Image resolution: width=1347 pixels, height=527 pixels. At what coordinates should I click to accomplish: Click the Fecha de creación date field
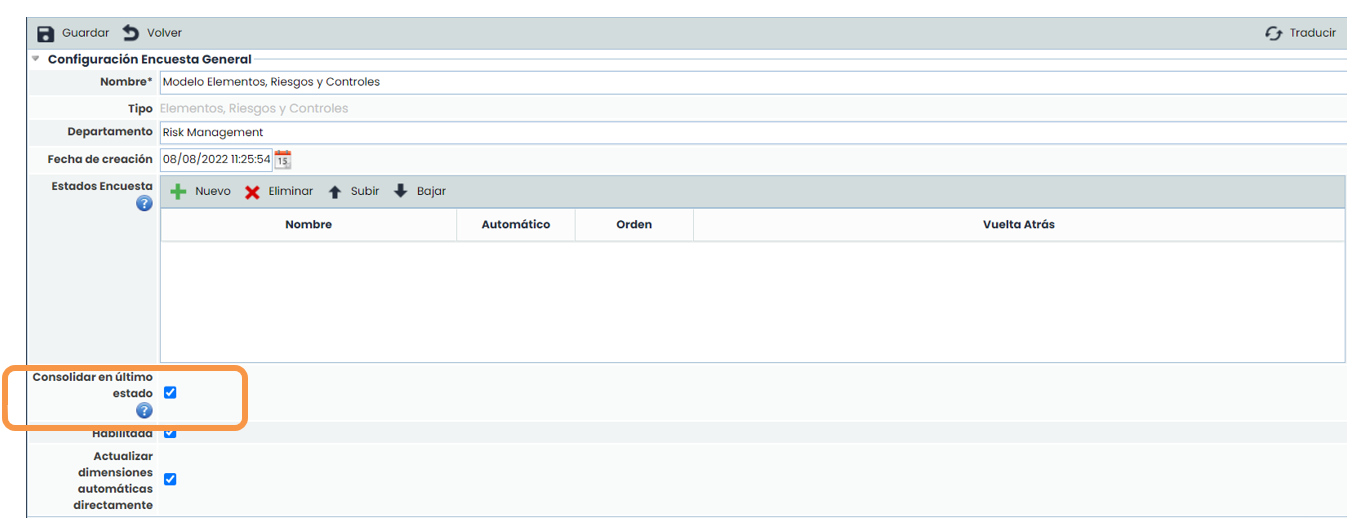click(x=216, y=159)
